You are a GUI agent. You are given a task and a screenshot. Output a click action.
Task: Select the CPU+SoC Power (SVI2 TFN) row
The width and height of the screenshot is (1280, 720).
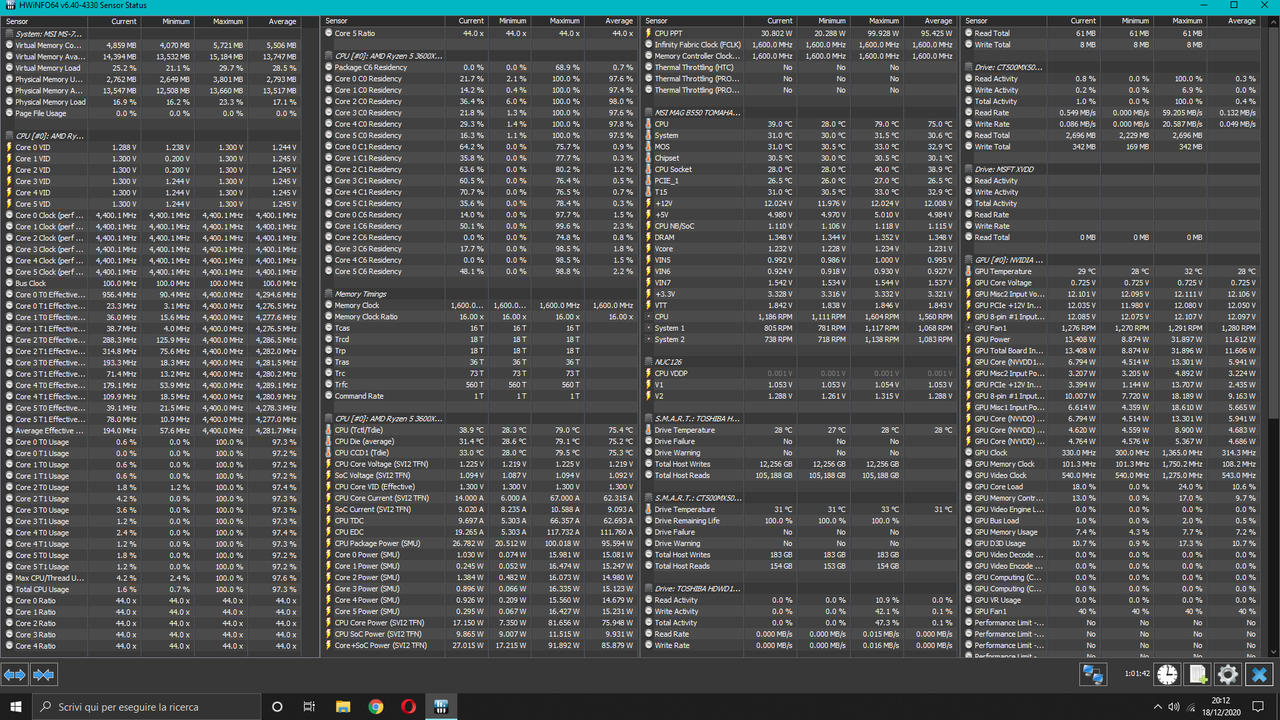point(479,645)
